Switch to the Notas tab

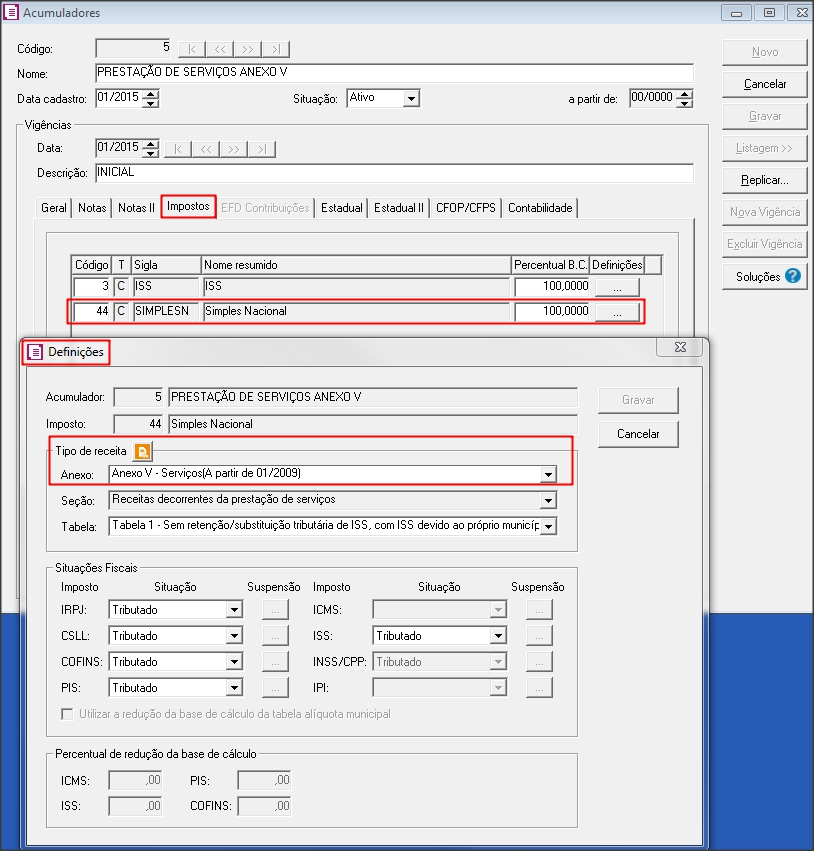pos(92,208)
